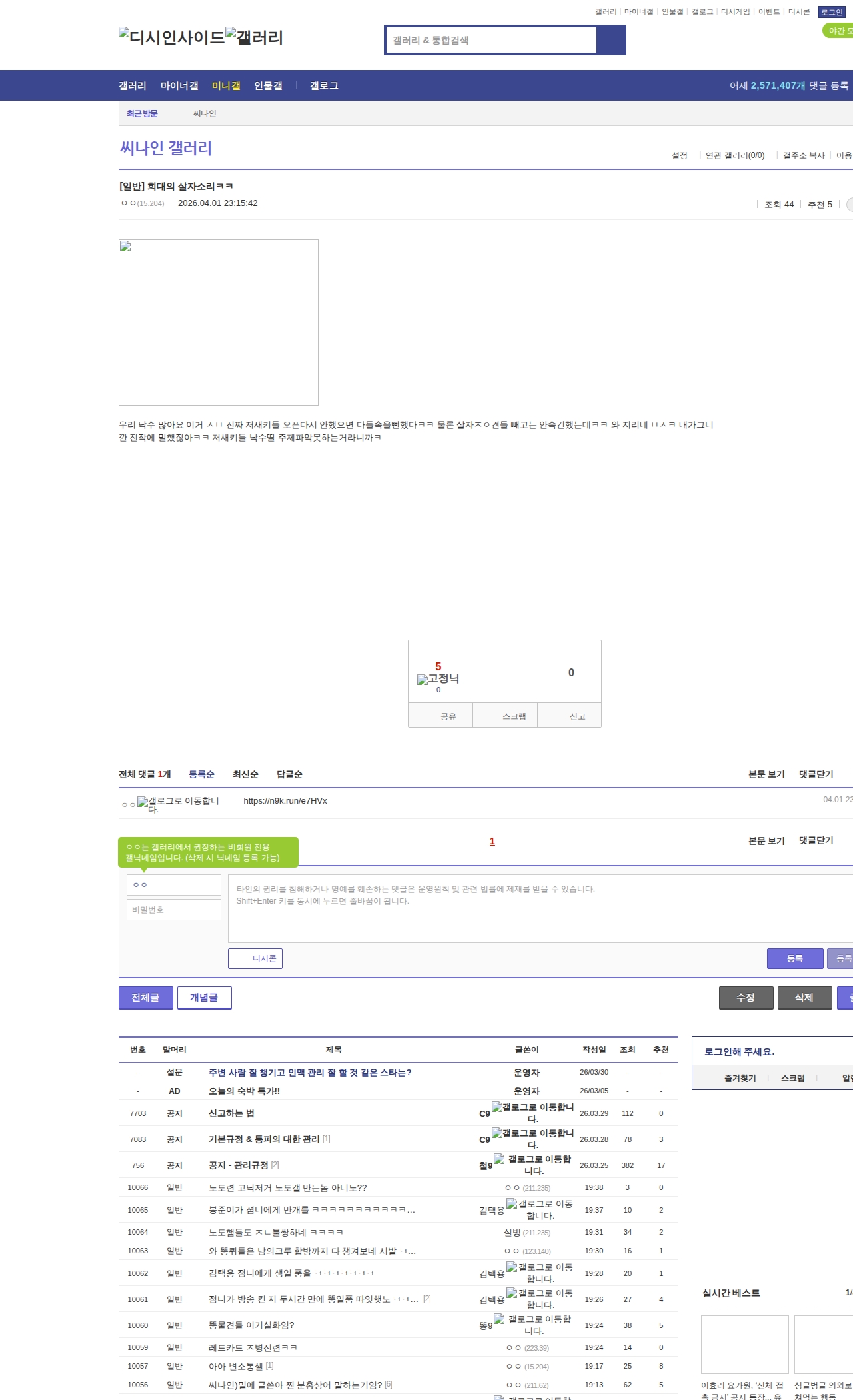Screen dimensions: 853x1400
Task: Toggle the 야간 모드 night mode switch
Action: pyautogui.click(x=838, y=31)
